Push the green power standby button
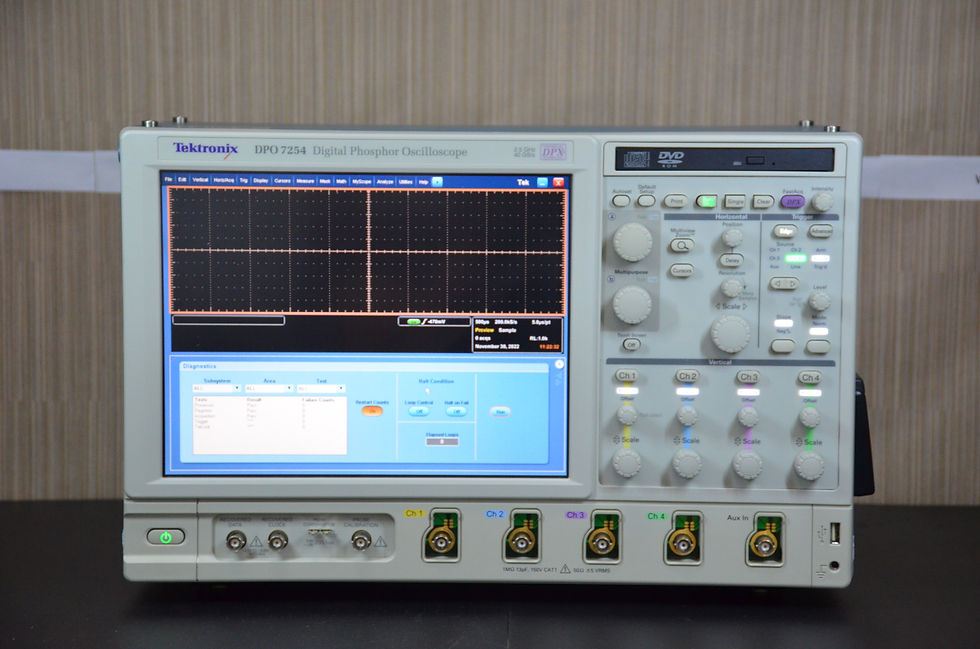 [166, 536]
